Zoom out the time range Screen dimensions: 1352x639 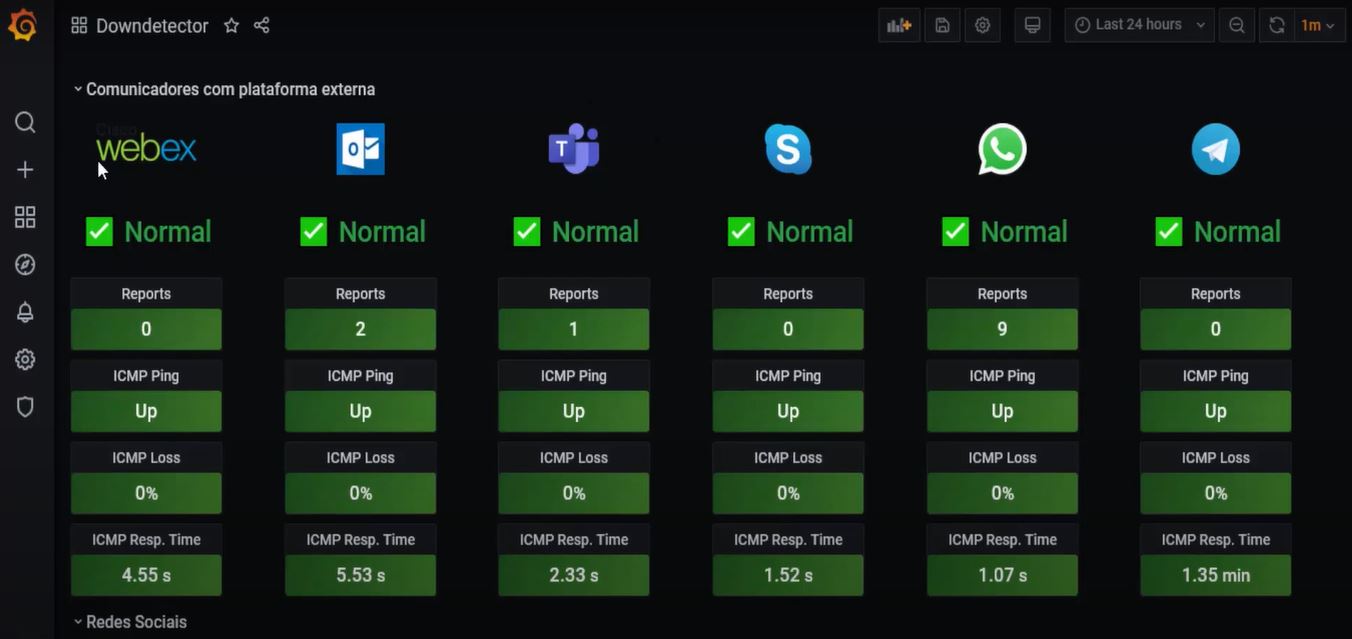coord(1237,25)
